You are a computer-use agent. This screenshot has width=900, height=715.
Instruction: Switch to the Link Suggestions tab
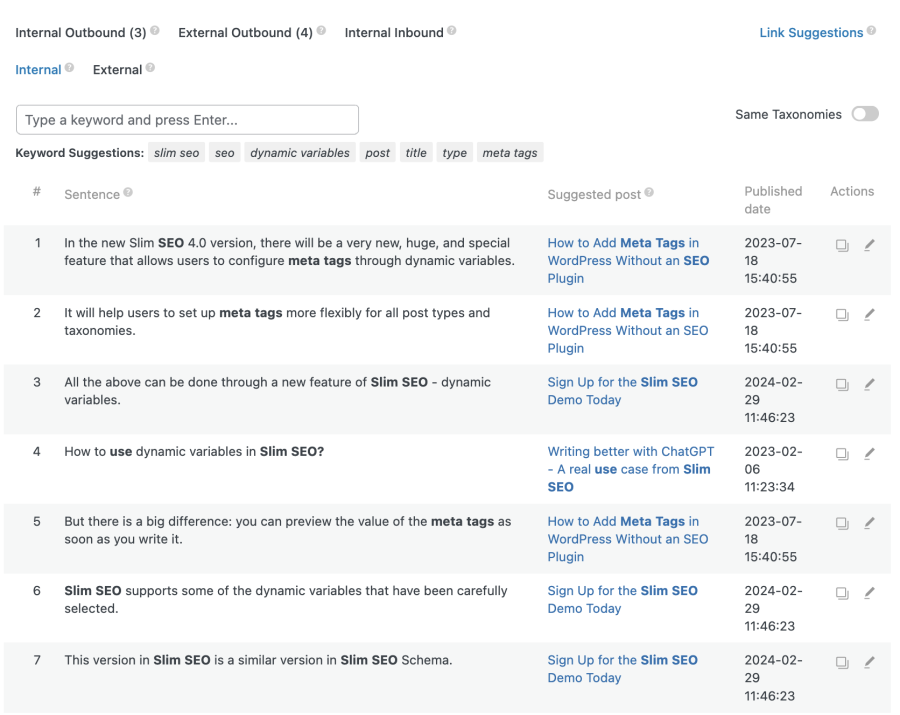[811, 33]
